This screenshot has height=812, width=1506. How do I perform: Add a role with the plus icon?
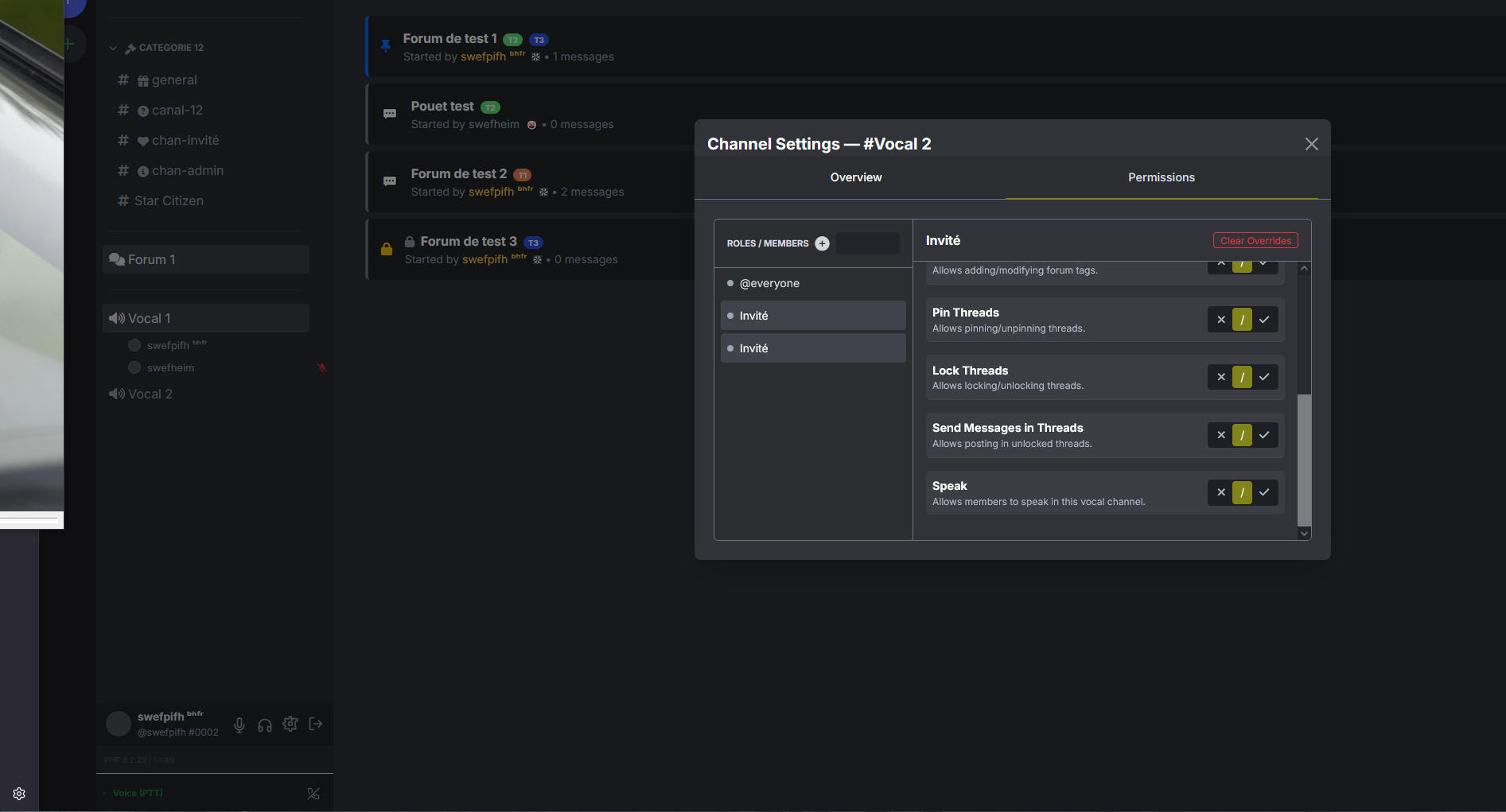click(x=822, y=243)
